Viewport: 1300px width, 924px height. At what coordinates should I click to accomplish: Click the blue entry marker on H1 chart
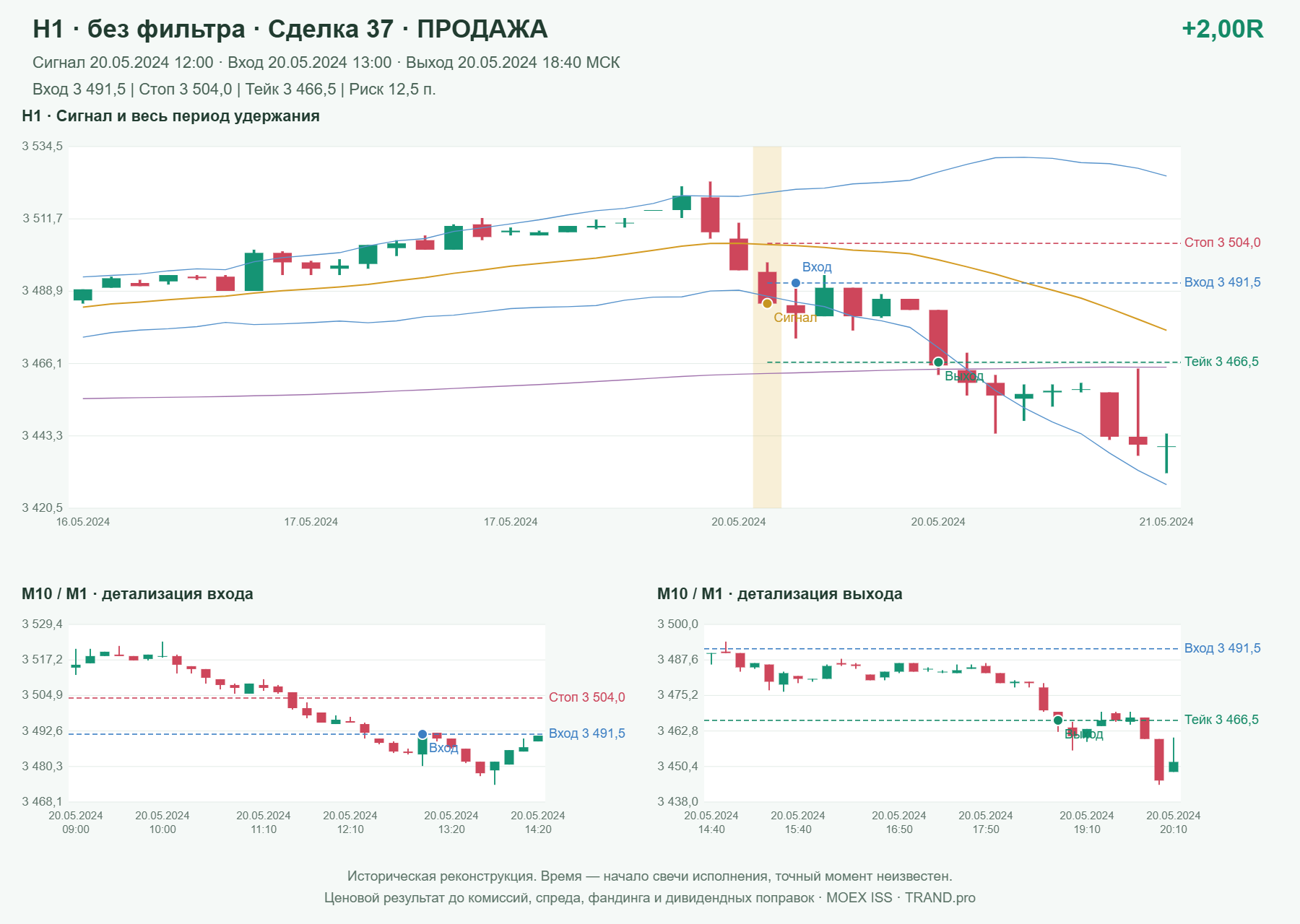pos(796,283)
